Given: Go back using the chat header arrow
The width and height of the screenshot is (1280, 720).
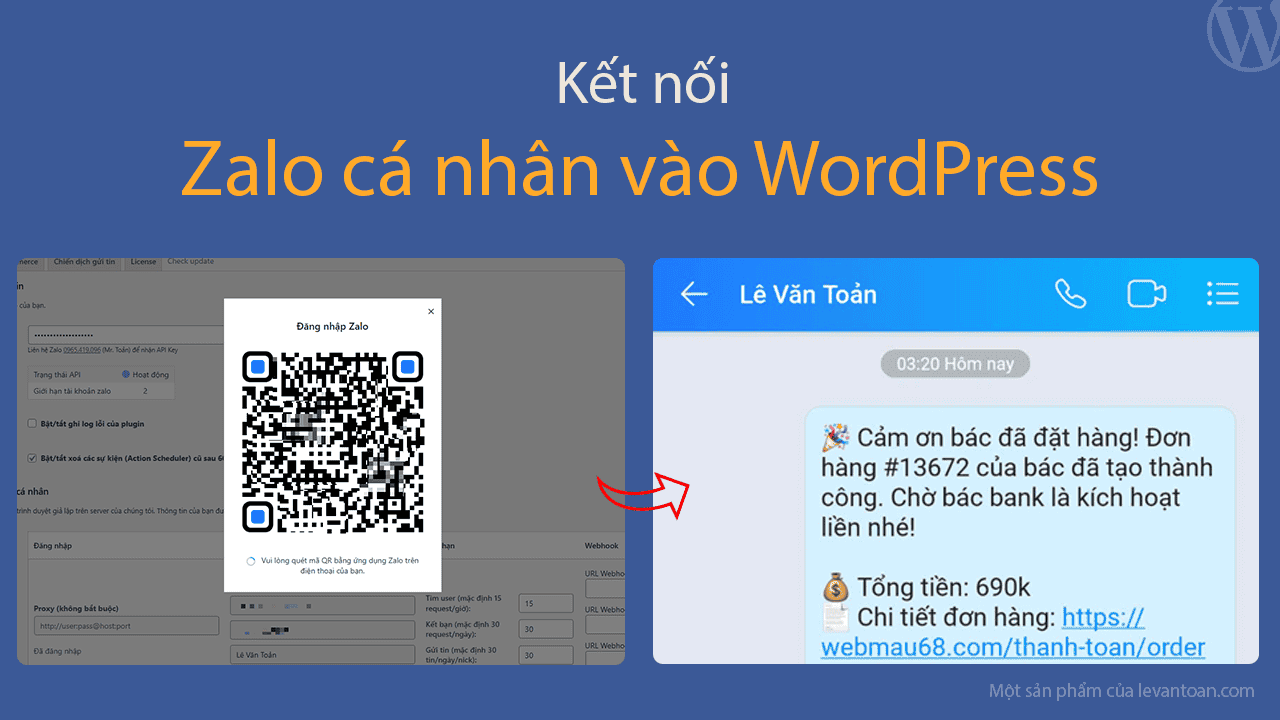Looking at the screenshot, I should 693,293.
